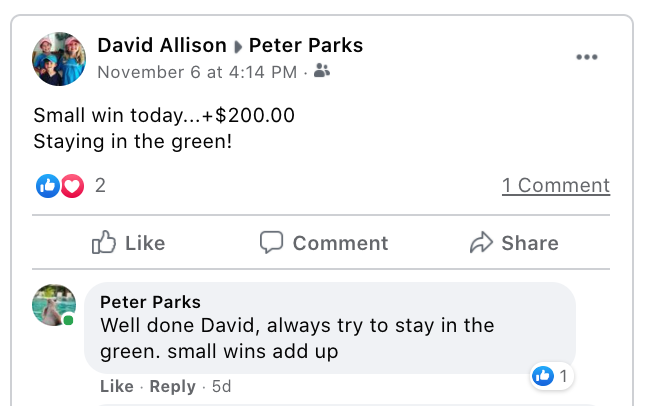Screen dimensions: 648x406
Task: Open the November 6 at 4:14 PM timestamp
Action: click(x=197, y=71)
